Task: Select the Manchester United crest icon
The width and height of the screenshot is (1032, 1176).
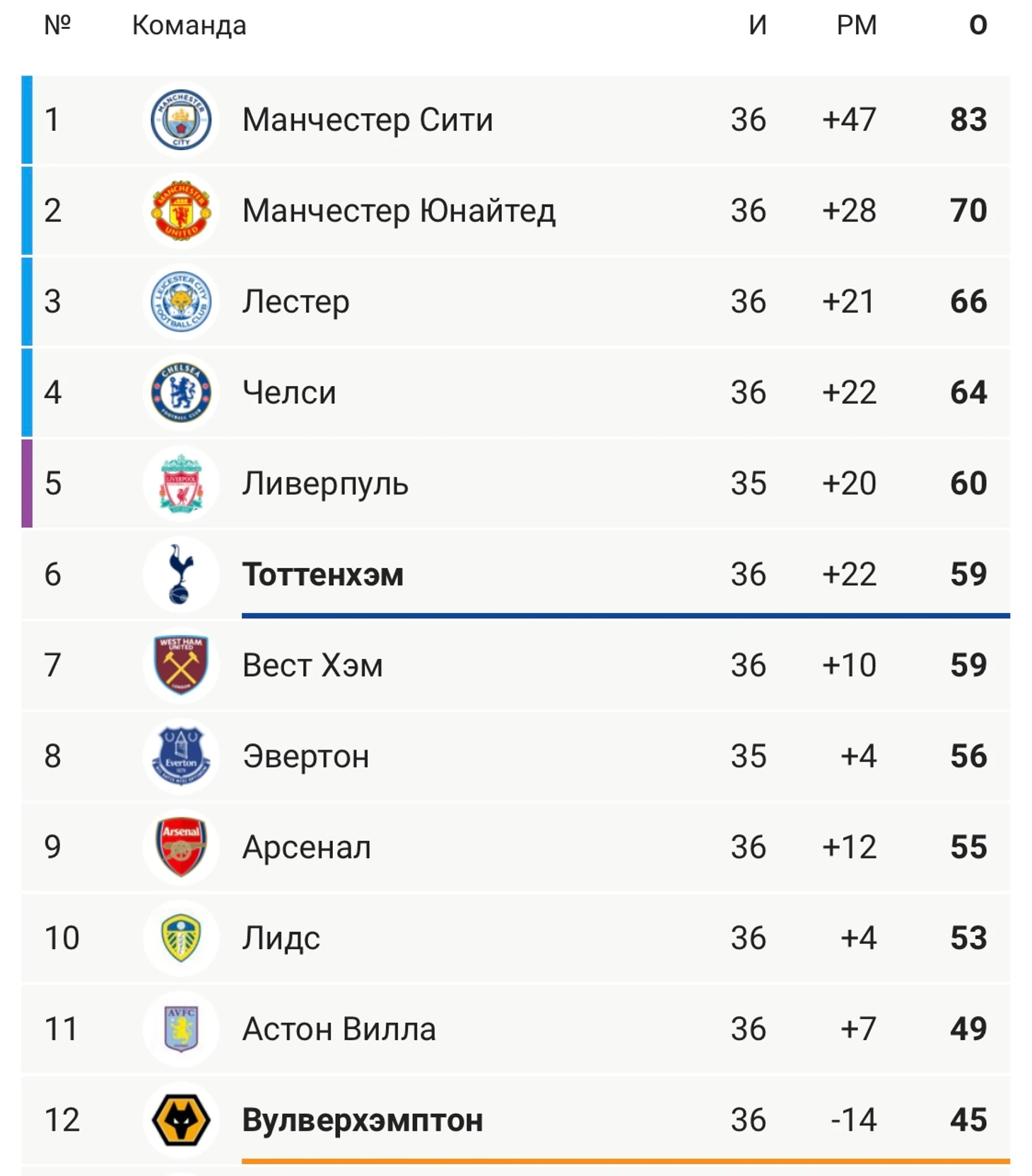Action: 181,211
